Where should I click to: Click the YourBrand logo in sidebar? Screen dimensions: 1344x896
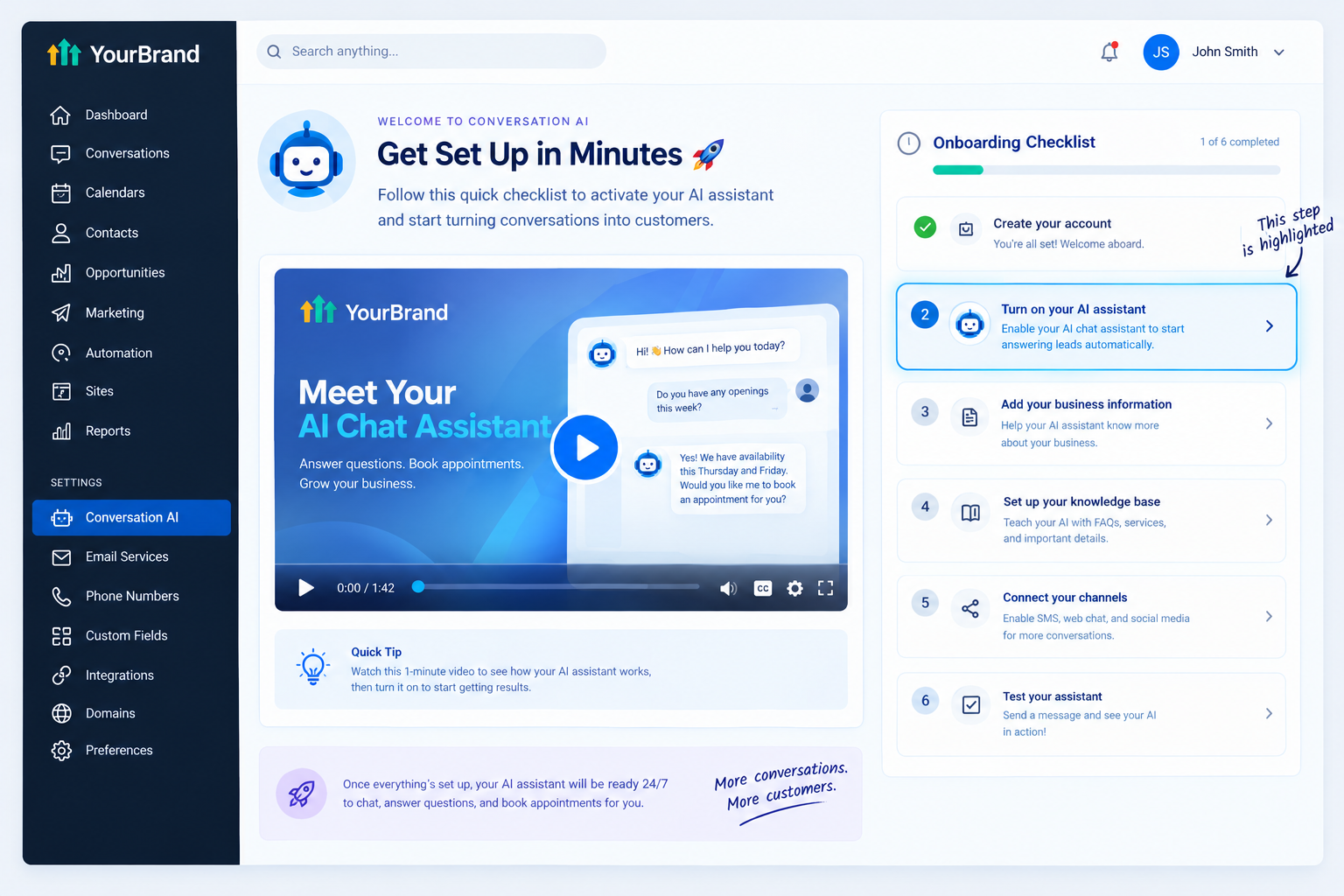click(123, 53)
